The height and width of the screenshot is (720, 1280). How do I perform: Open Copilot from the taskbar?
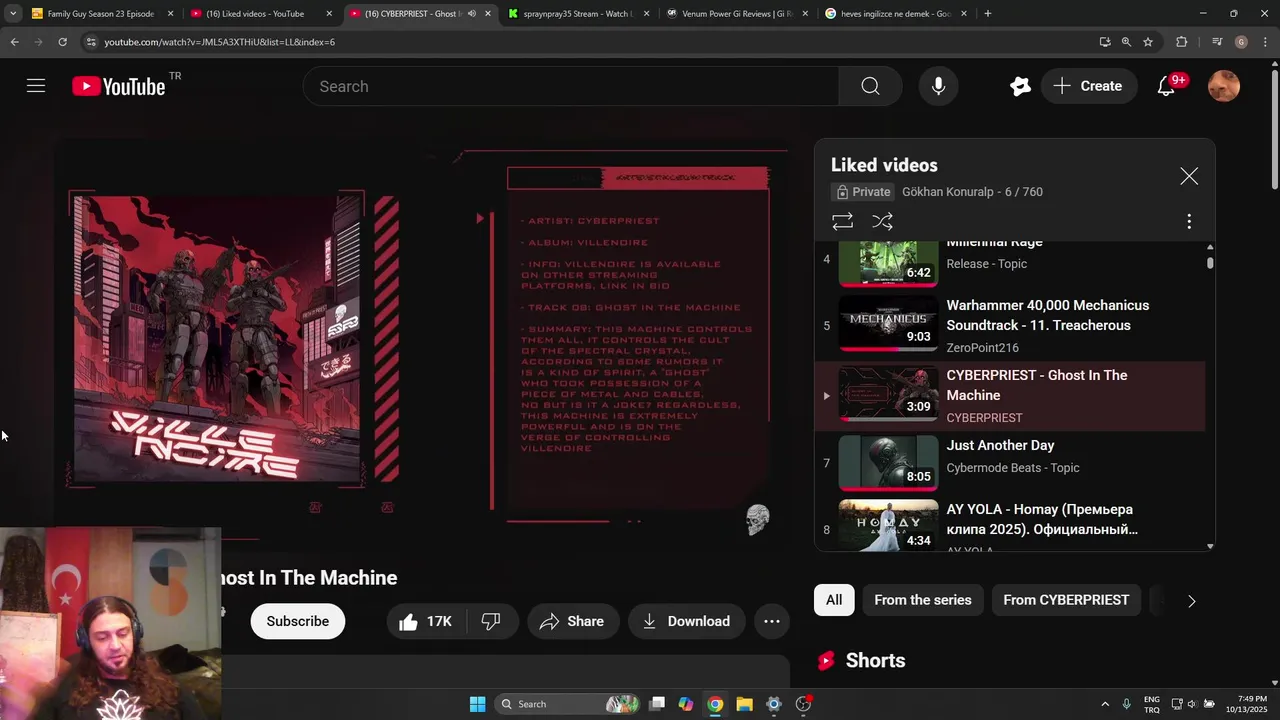tap(686, 704)
